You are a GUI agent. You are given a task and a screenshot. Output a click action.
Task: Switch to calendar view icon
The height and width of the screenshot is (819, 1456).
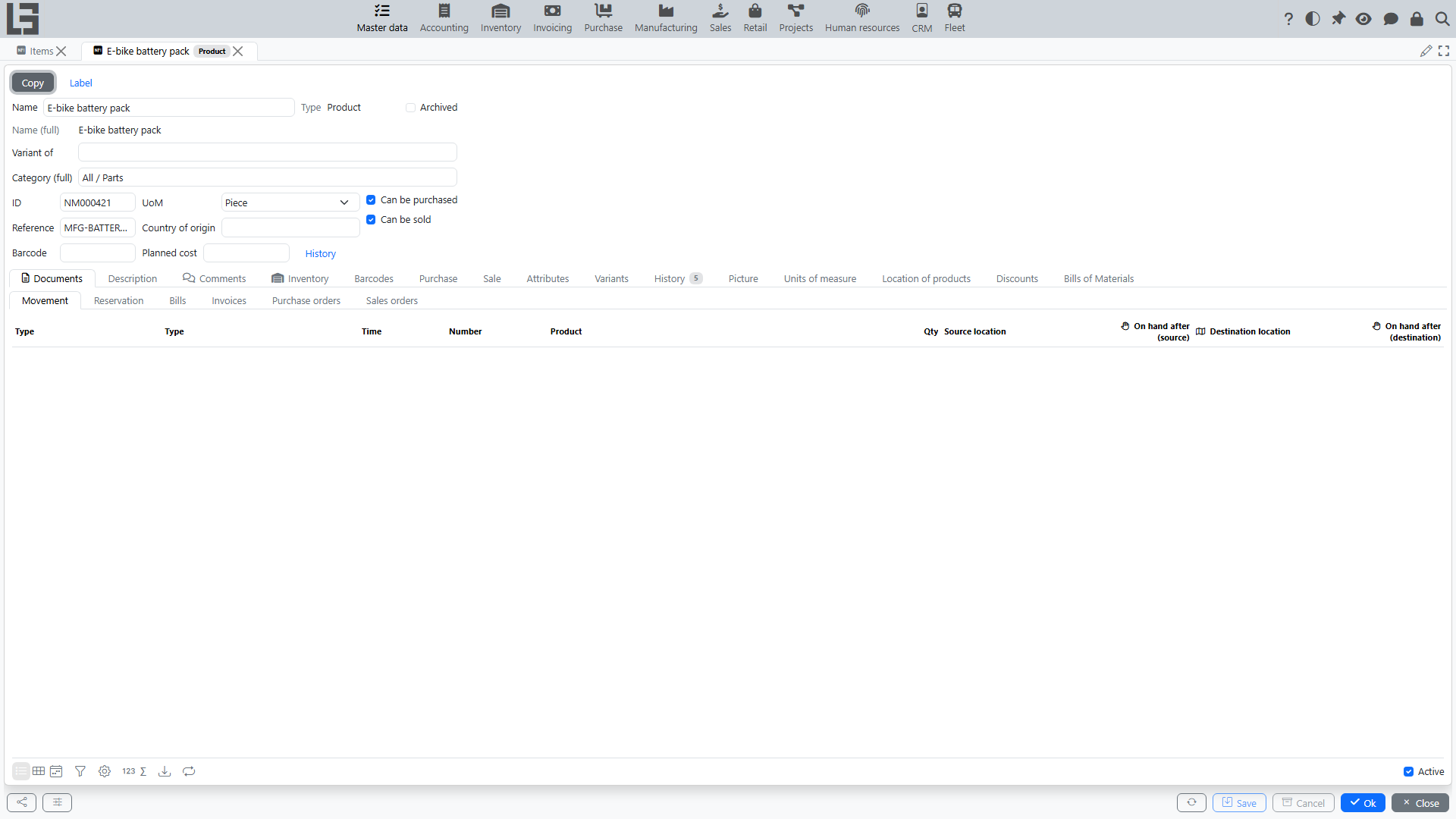tap(56, 771)
